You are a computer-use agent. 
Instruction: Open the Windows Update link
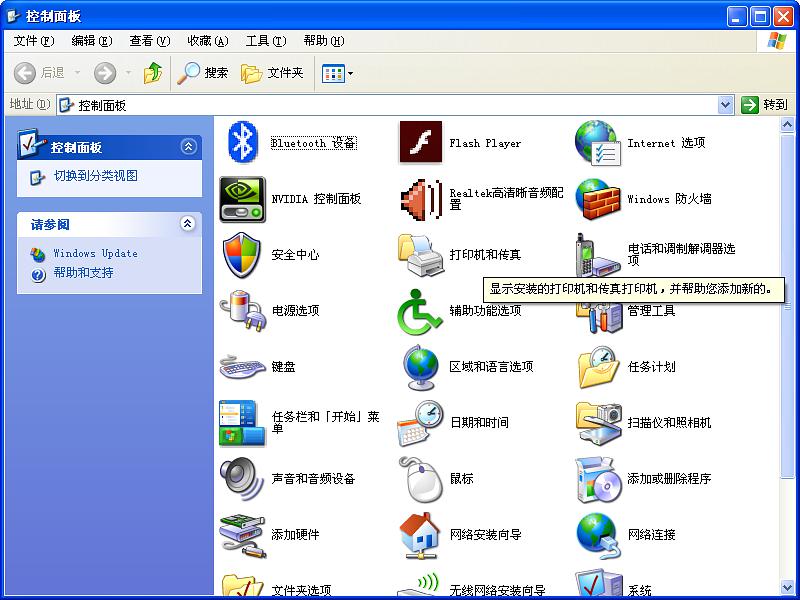tap(95, 253)
